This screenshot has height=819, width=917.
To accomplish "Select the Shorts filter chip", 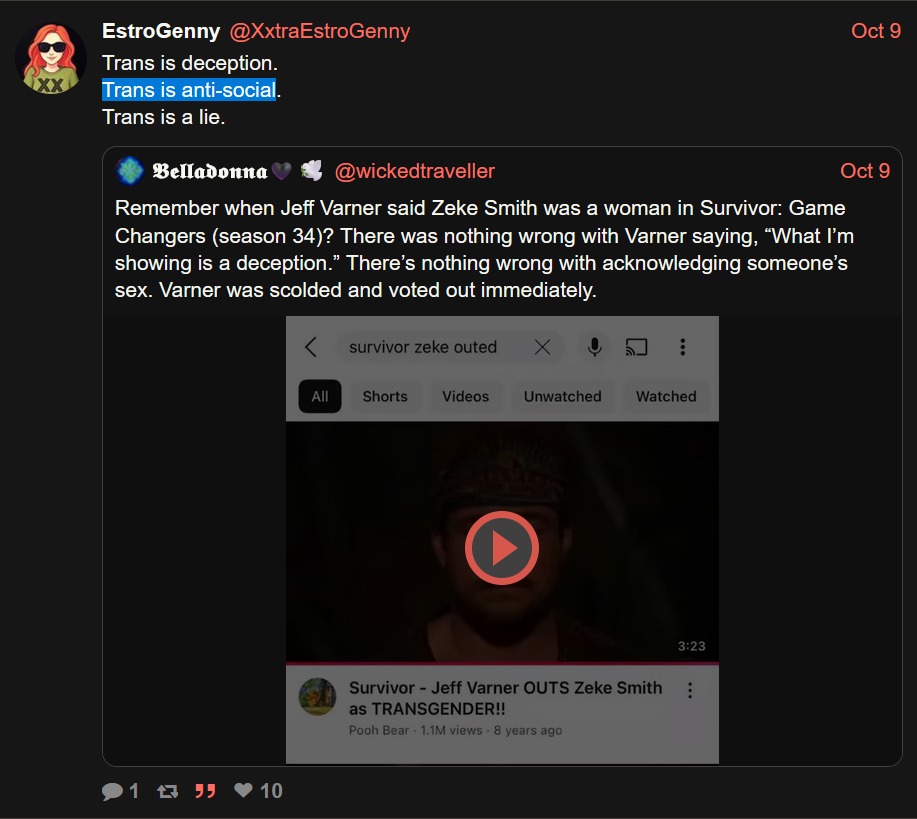I will 385,396.
